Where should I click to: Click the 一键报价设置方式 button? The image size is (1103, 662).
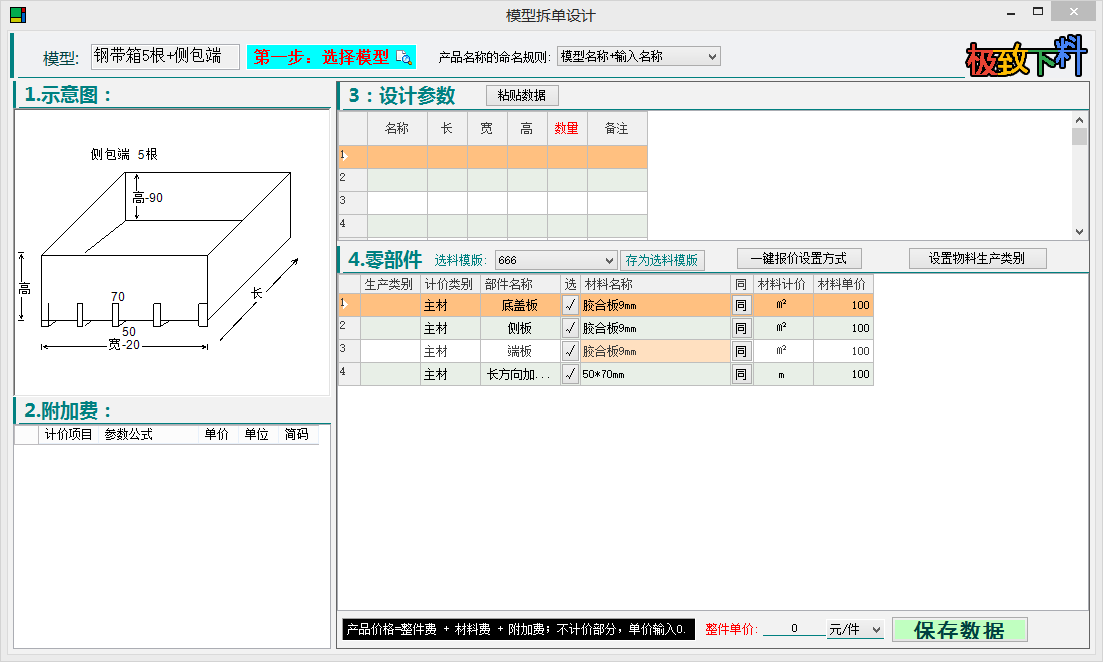pyautogui.click(x=798, y=259)
